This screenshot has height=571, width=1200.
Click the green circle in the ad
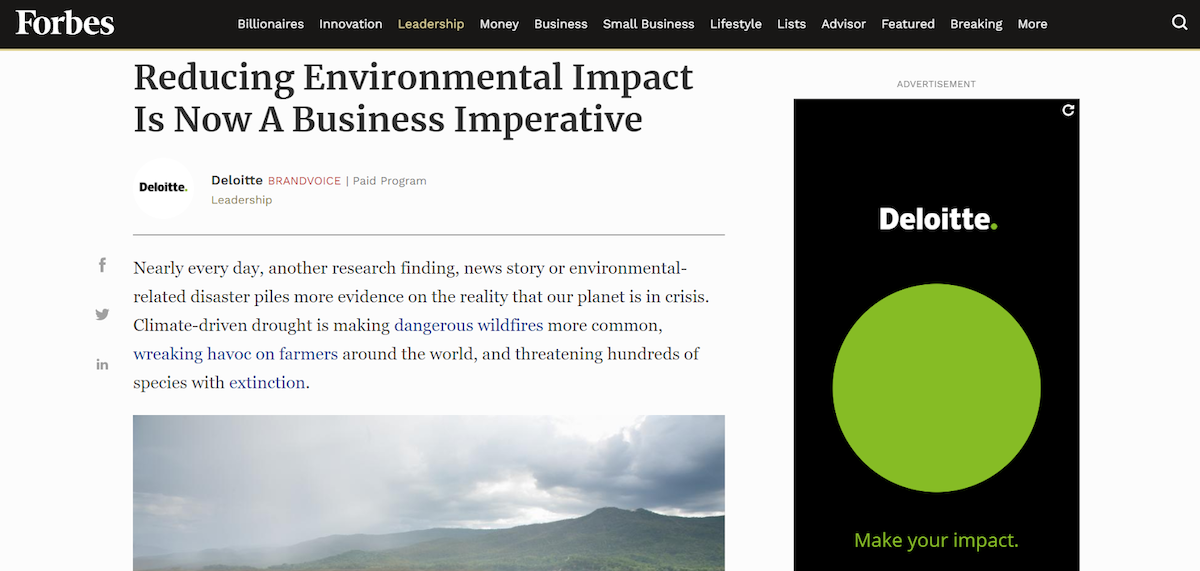[936, 388]
